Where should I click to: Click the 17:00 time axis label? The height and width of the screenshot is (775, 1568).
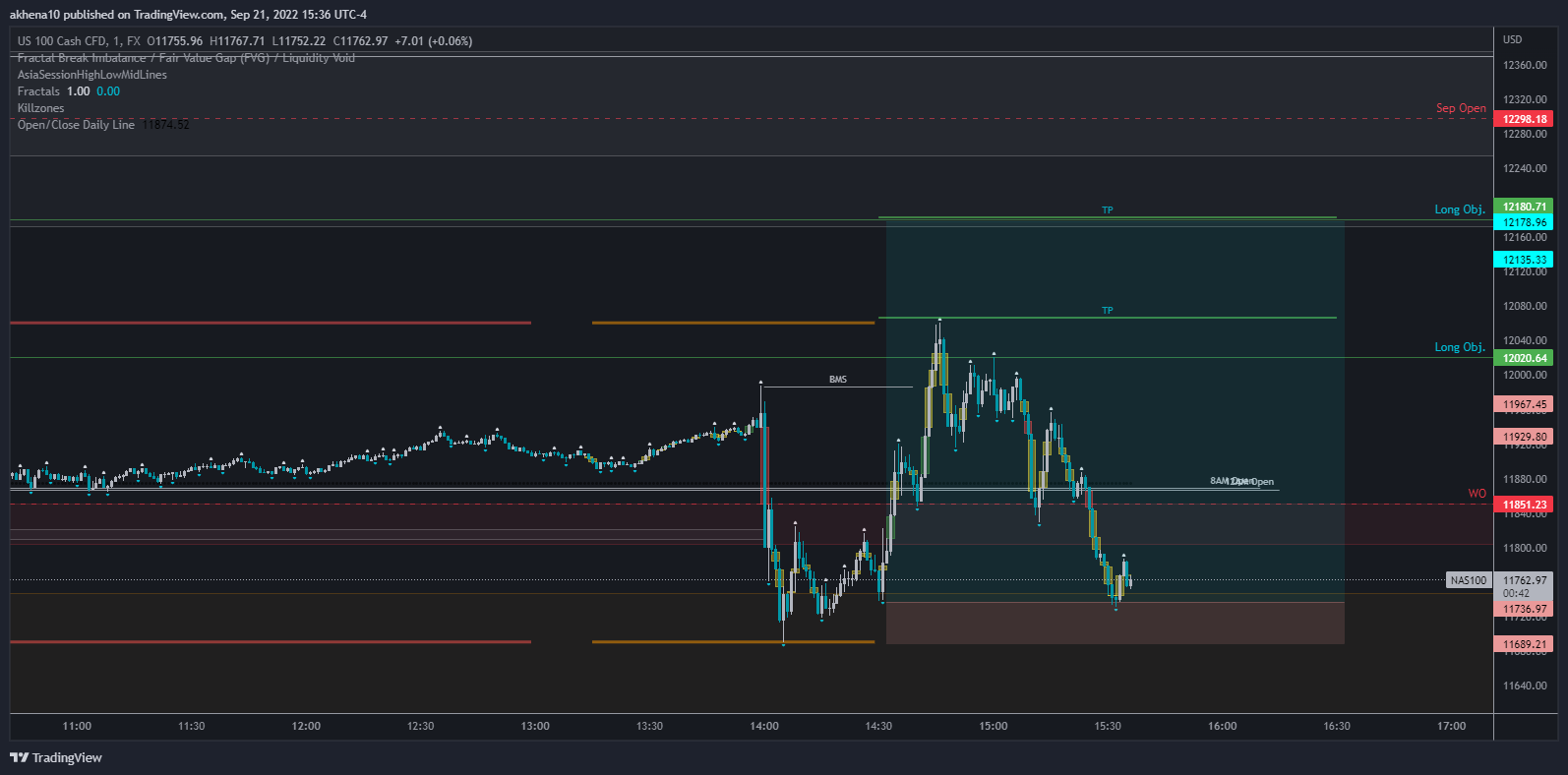point(1451,726)
